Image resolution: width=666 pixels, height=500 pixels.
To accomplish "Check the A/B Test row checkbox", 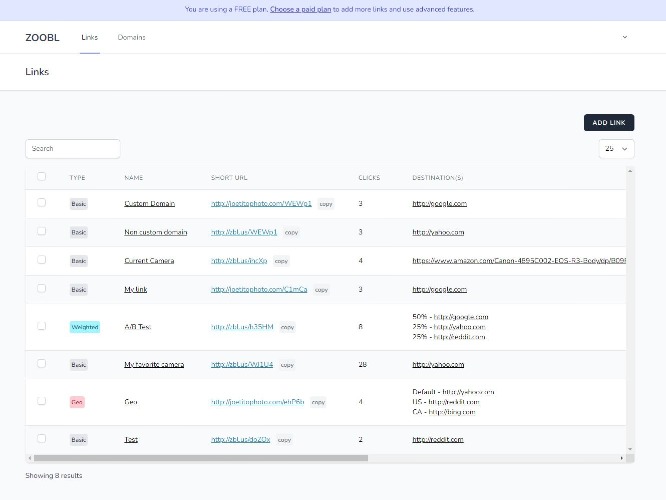I will [x=41, y=326].
